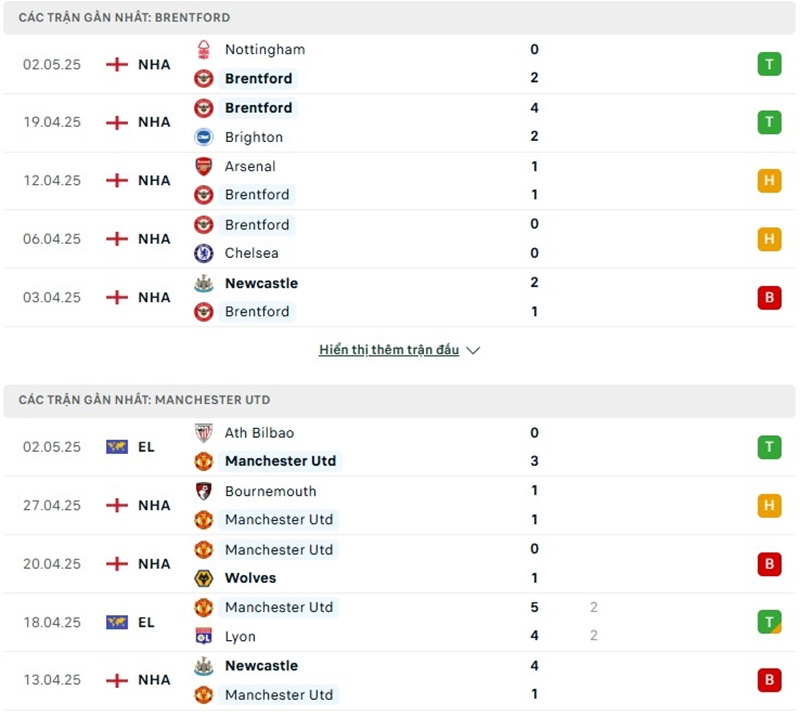Click the Newcastle United badge
The height and width of the screenshot is (716, 800).
(202, 283)
